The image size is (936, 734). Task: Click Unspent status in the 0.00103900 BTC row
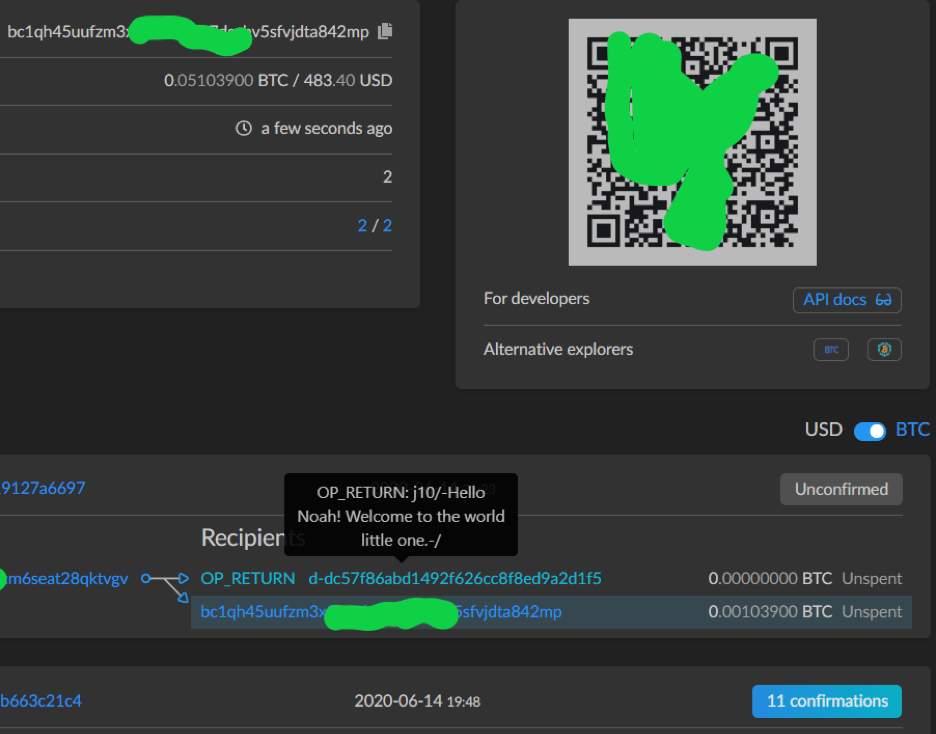click(872, 612)
